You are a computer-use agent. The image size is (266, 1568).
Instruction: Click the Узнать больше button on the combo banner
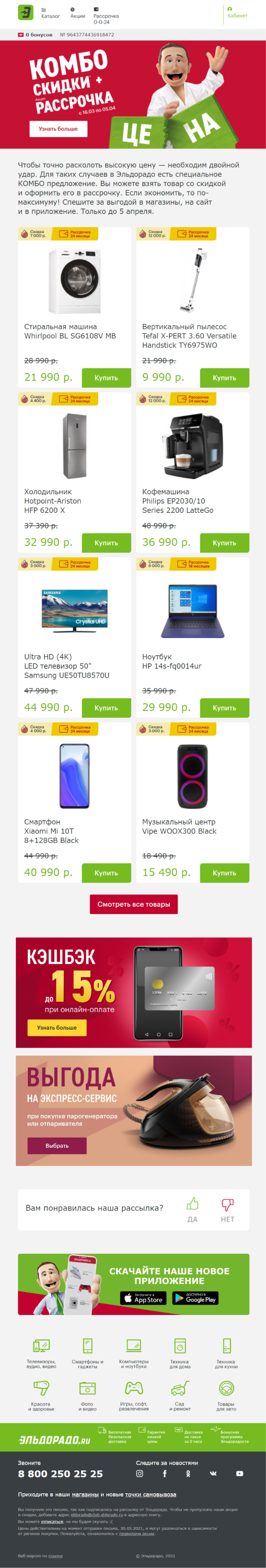(58, 129)
